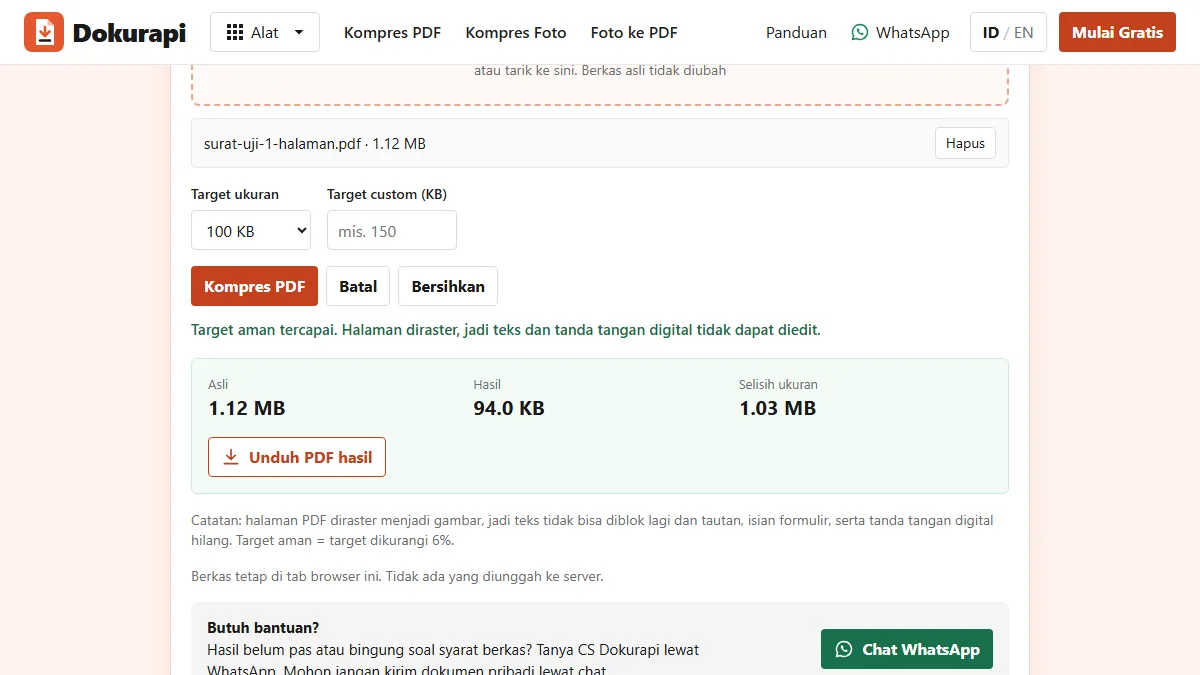Screen dimensions: 1200x675
Task: Open the Kompres PDF nav link
Action: pyautogui.click(x=392, y=33)
